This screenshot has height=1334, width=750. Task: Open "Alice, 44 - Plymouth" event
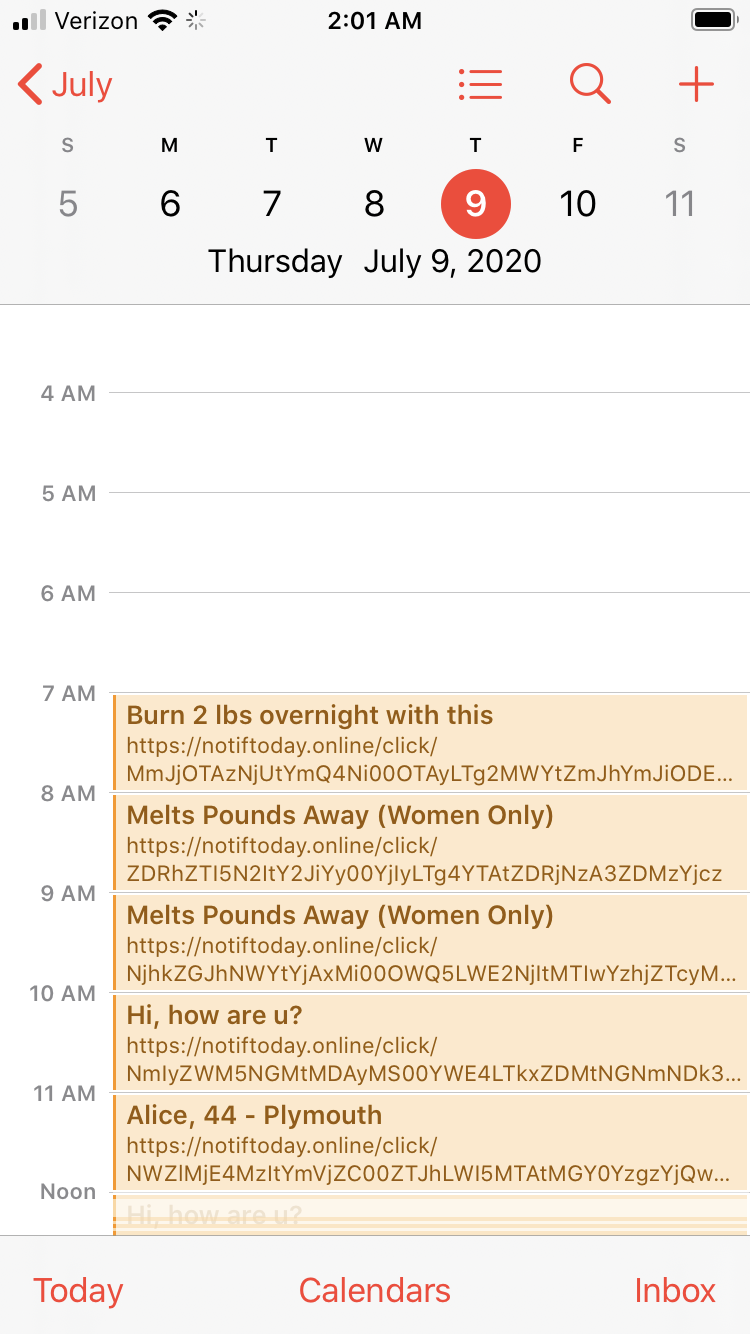(x=430, y=1143)
